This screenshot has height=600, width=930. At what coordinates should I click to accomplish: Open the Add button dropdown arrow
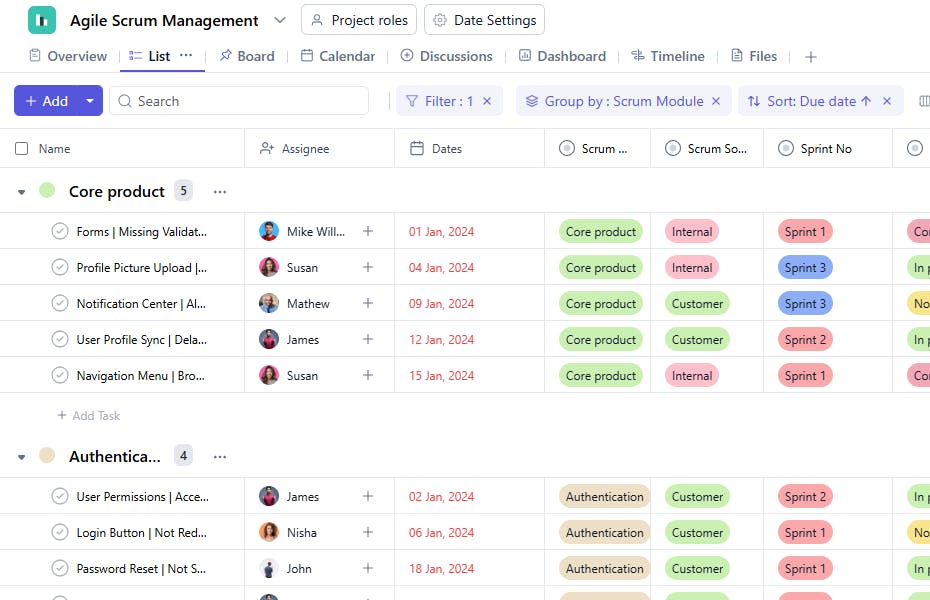(x=90, y=101)
